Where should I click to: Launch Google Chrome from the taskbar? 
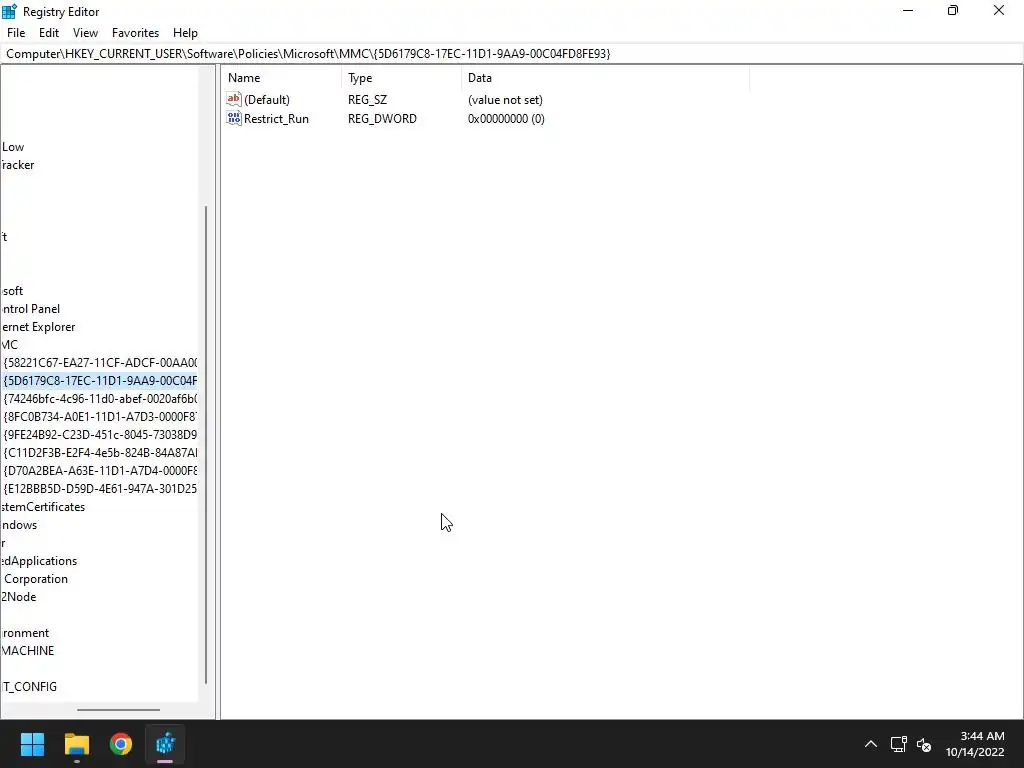(x=121, y=744)
